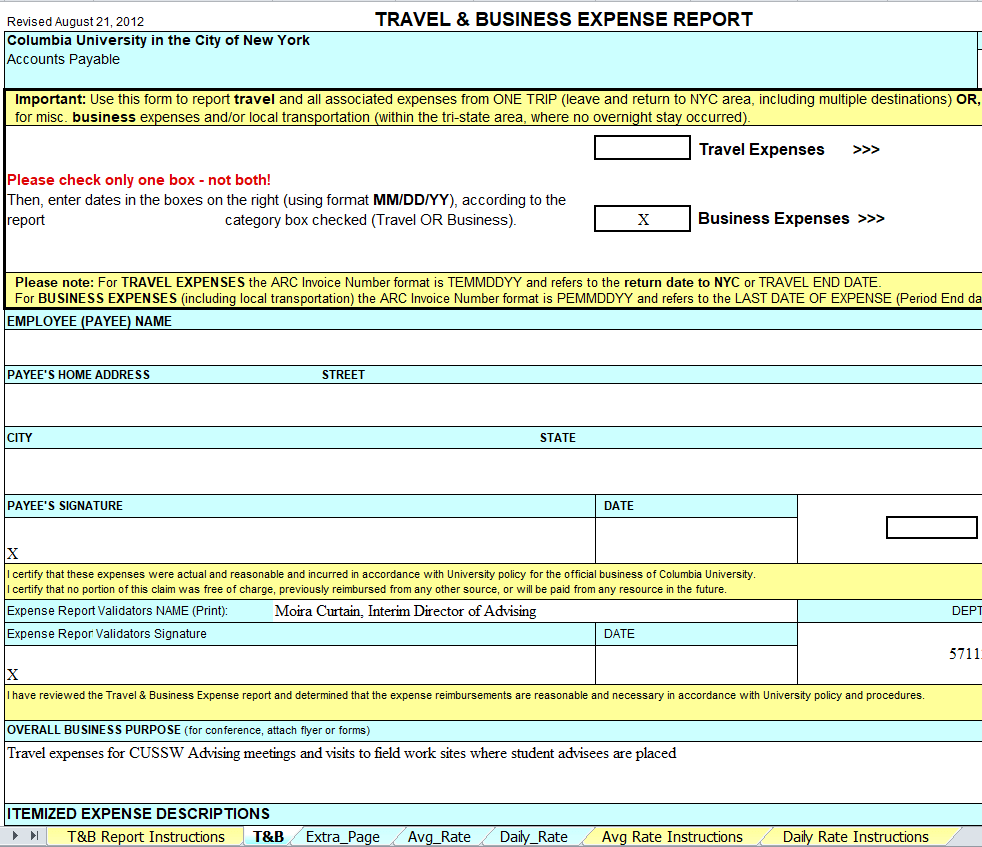
Task: Open the T&B Report Instructions sheet tab
Action: click(146, 836)
